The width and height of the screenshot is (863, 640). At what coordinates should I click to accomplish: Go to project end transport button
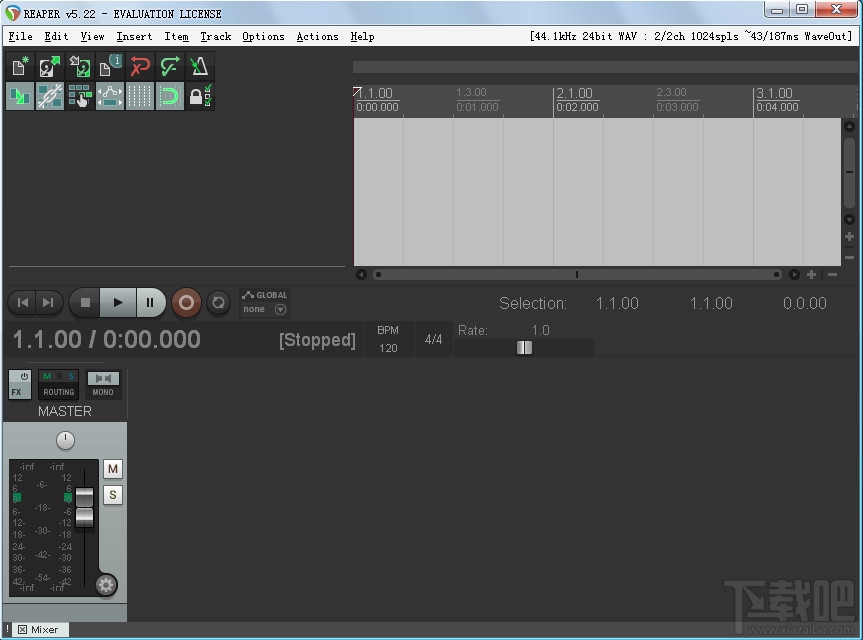coord(48,303)
